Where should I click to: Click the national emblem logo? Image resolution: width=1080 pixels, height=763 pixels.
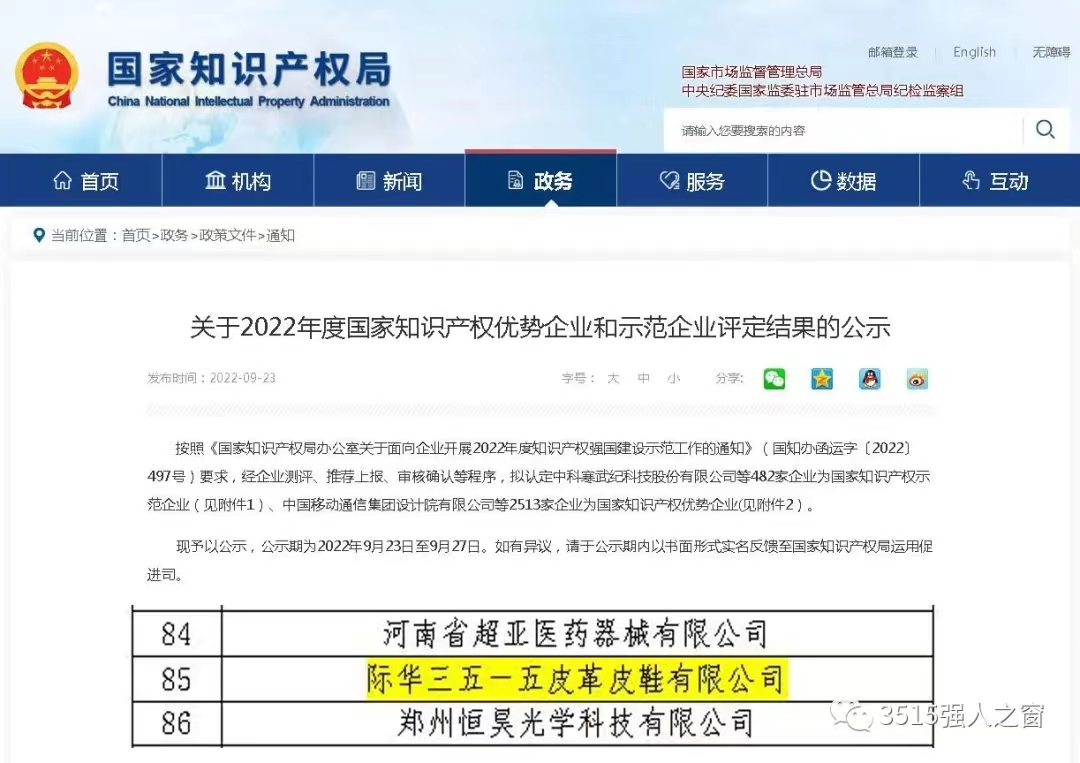[x=47, y=76]
